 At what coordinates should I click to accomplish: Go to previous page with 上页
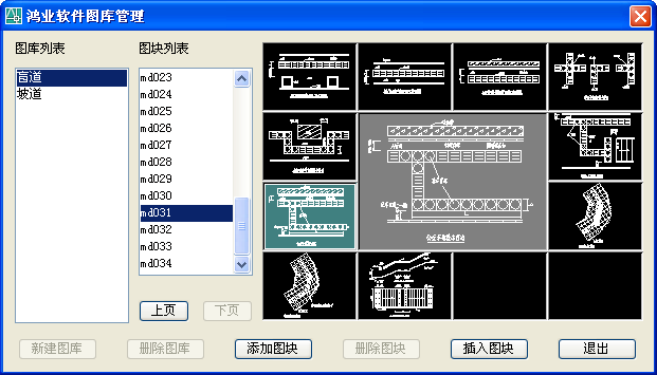pos(164,311)
